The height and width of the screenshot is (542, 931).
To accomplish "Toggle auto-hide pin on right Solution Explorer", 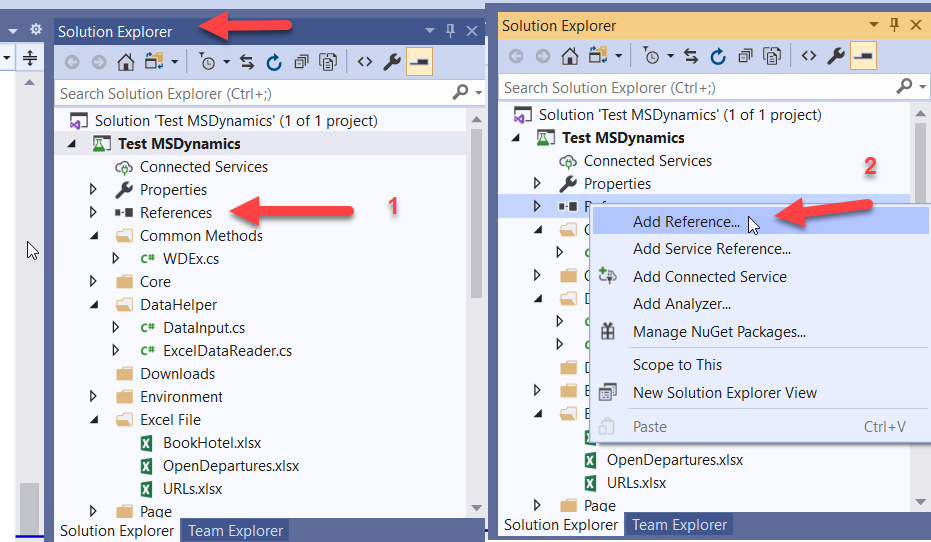I will click(x=895, y=25).
